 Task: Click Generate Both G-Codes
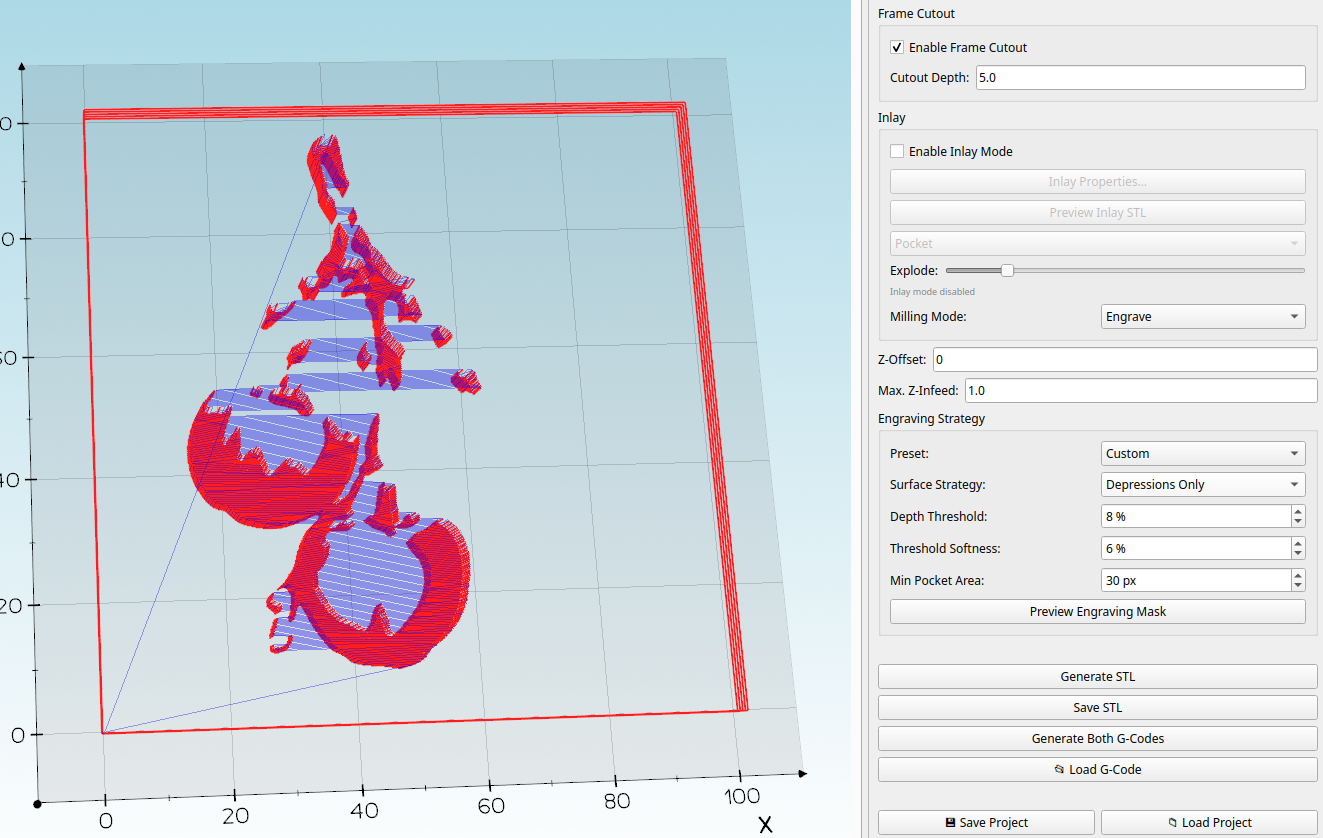click(x=1097, y=739)
